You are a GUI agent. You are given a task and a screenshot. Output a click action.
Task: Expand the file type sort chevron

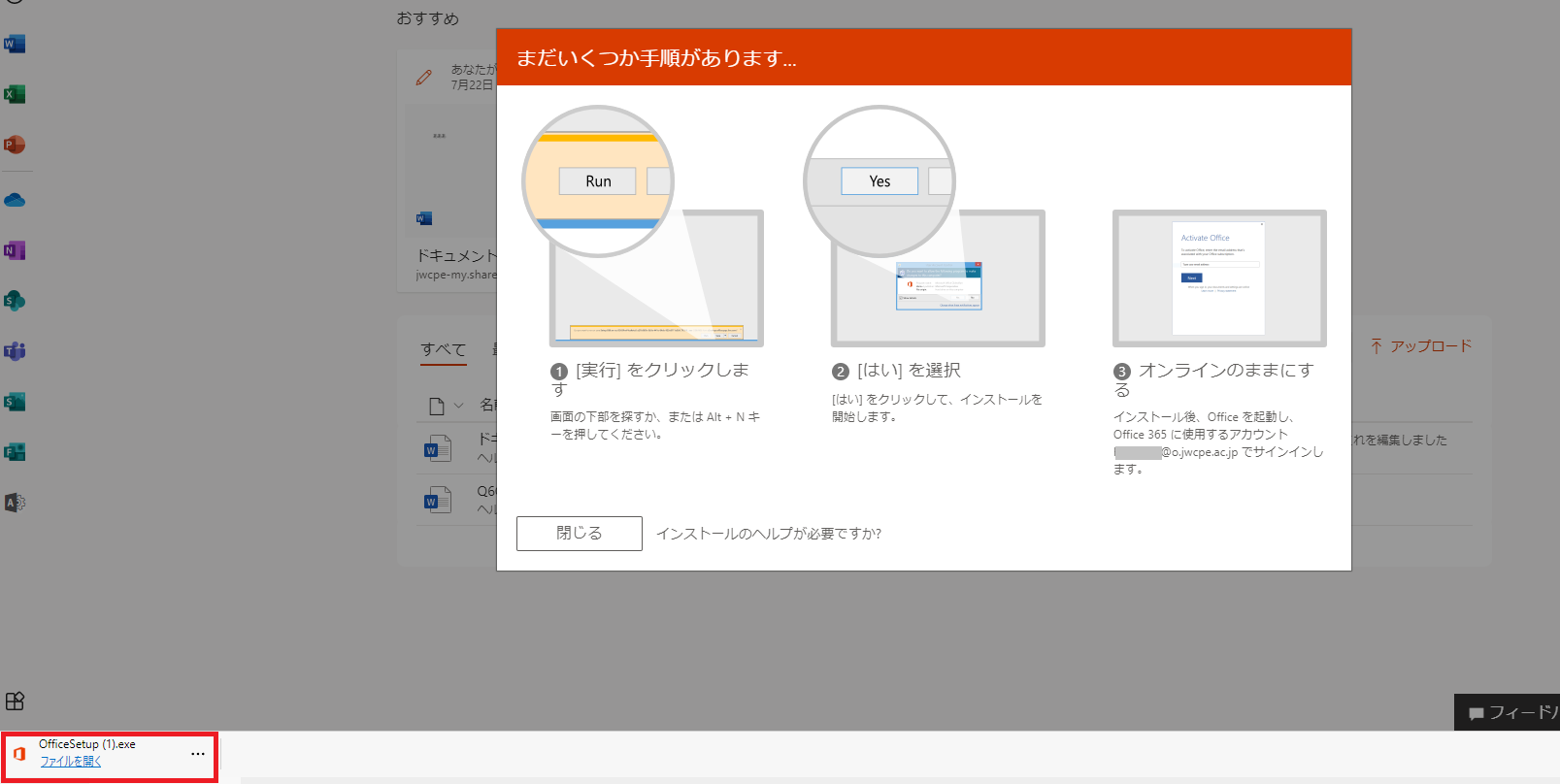pos(458,406)
